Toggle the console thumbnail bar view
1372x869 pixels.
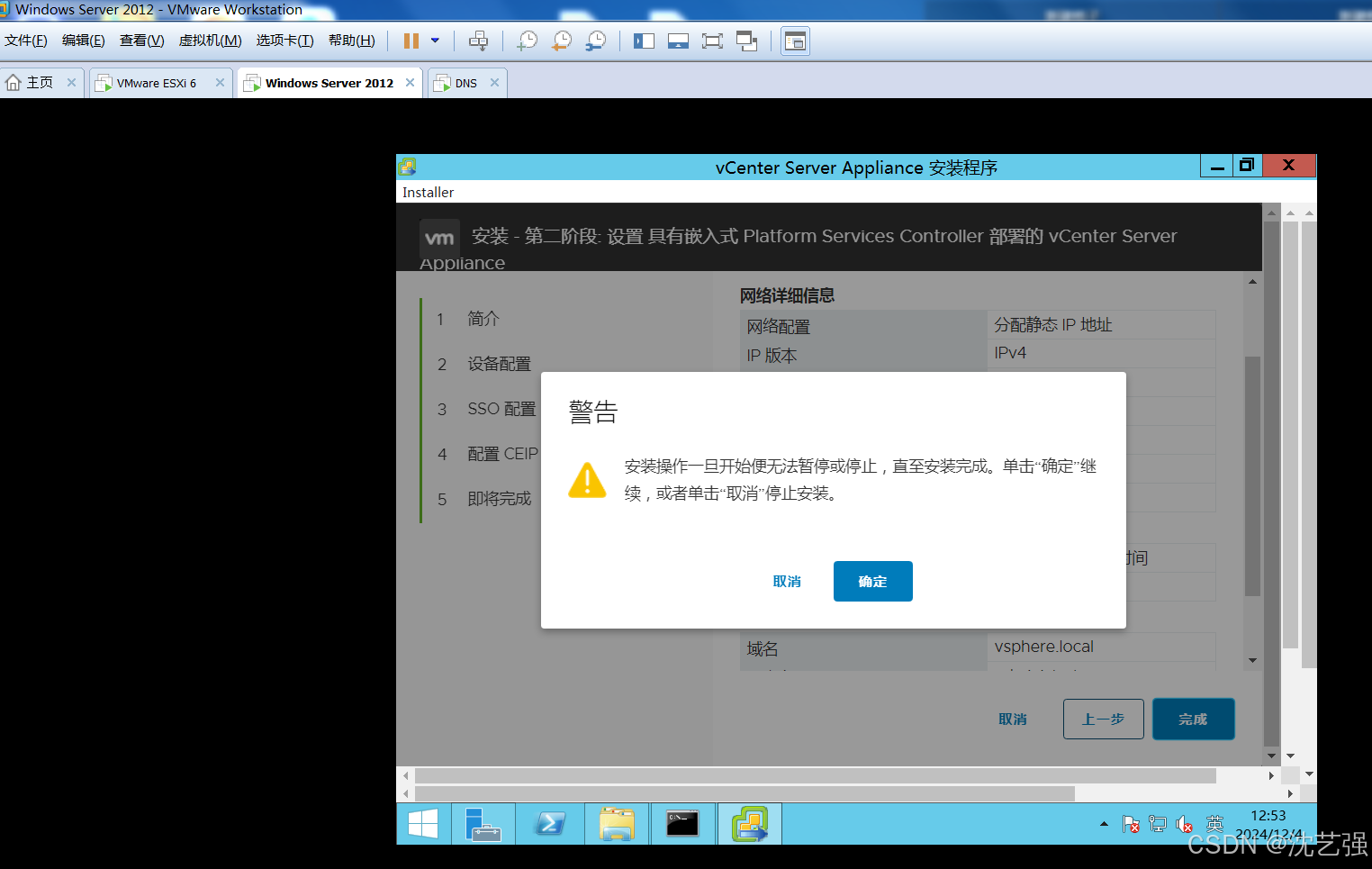point(678,41)
